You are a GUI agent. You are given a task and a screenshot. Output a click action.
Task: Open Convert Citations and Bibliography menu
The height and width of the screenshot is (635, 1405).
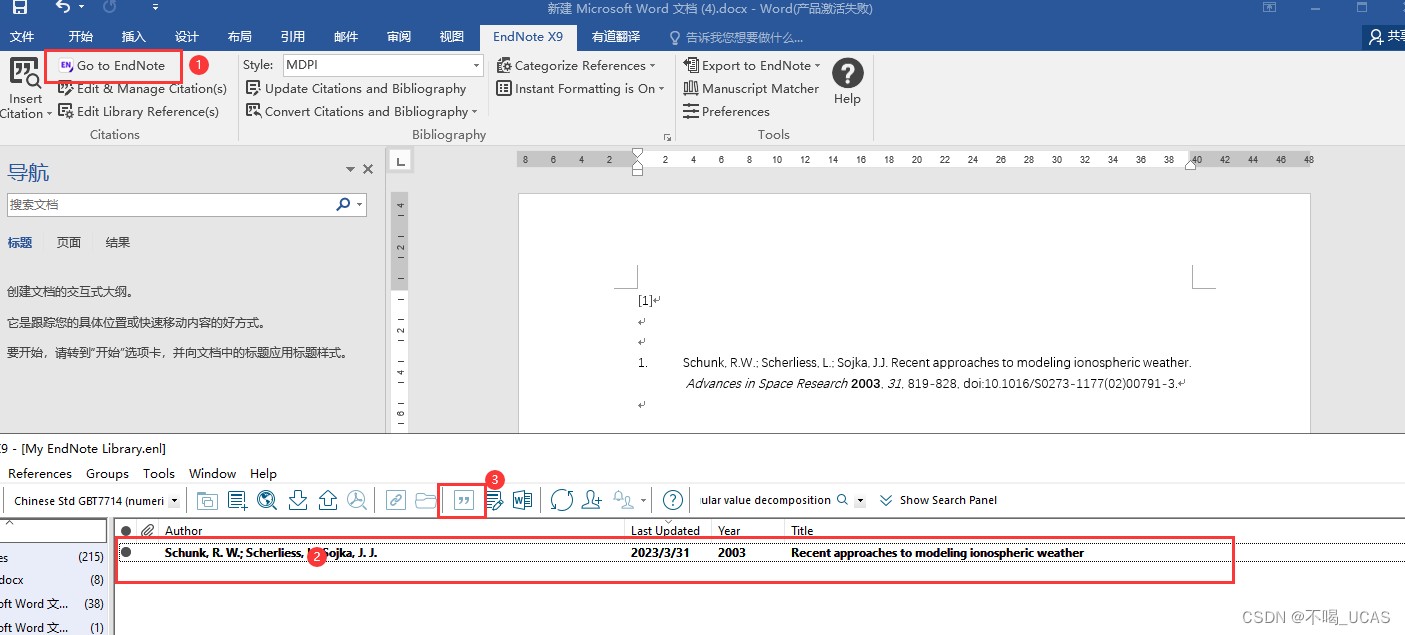362,112
